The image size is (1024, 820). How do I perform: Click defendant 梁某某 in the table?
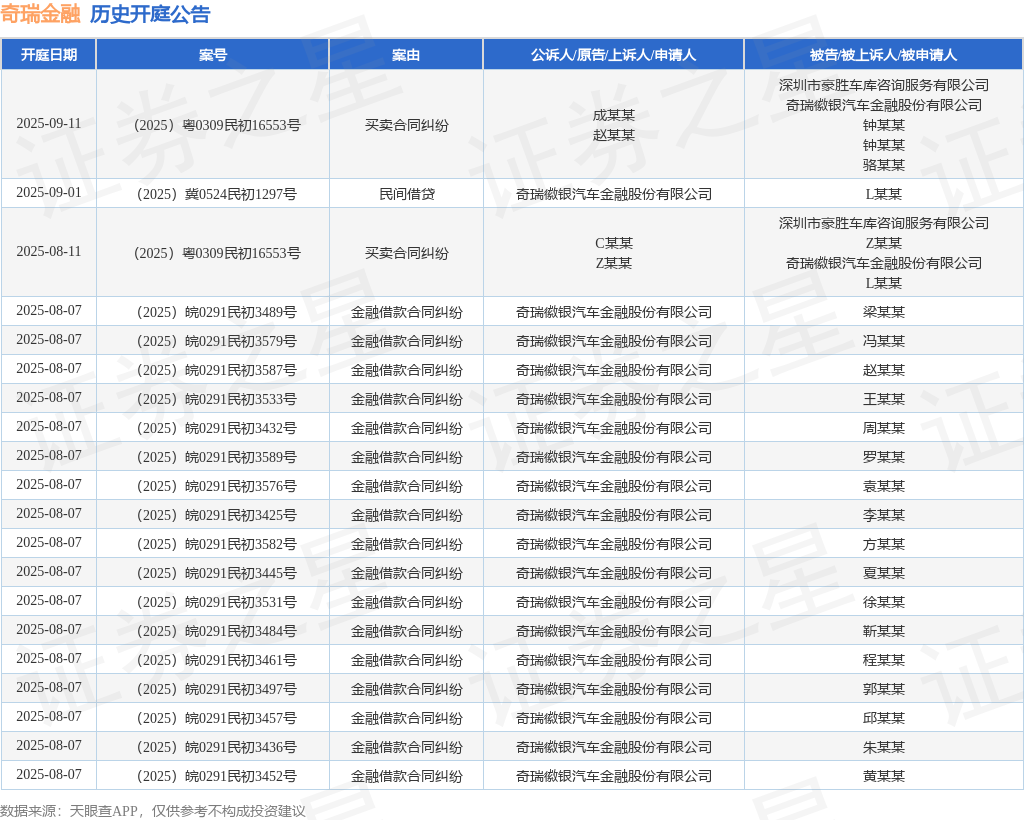click(x=883, y=312)
